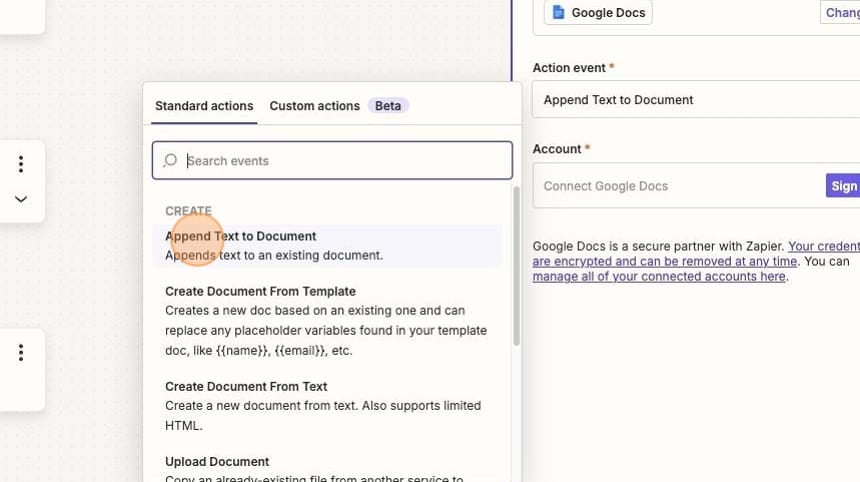Click the Account label

[557, 149]
